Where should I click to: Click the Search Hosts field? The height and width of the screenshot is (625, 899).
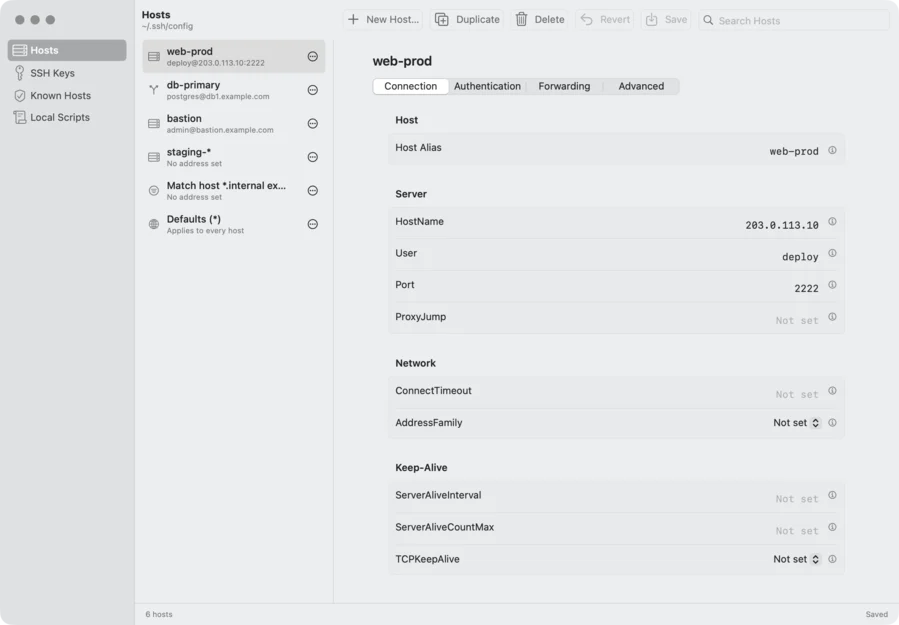click(794, 20)
